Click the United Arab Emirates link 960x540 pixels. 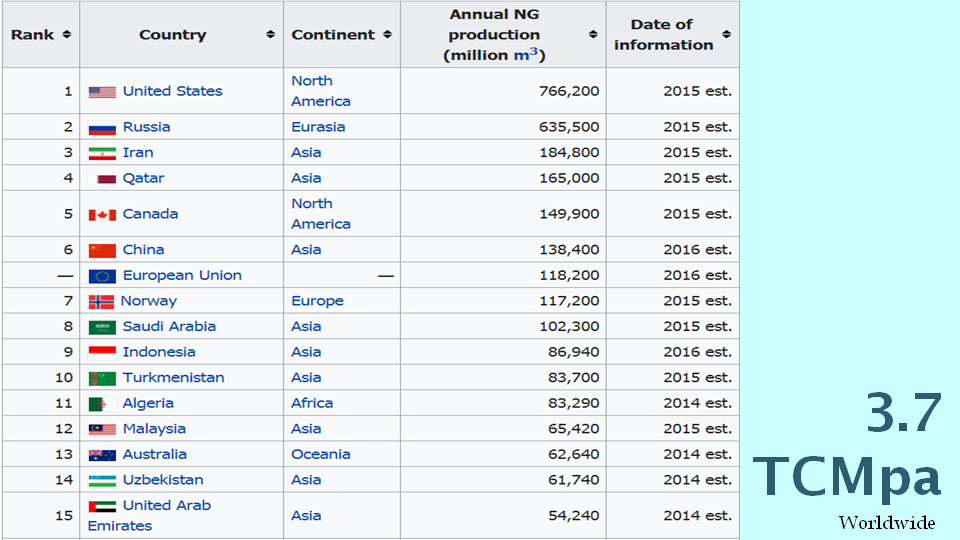[x=166, y=506]
